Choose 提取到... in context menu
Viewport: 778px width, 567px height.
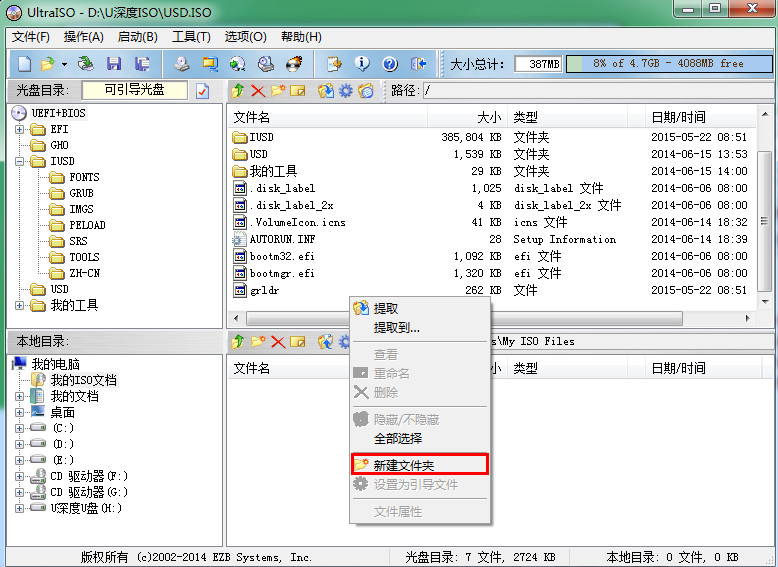tap(419, 328)
